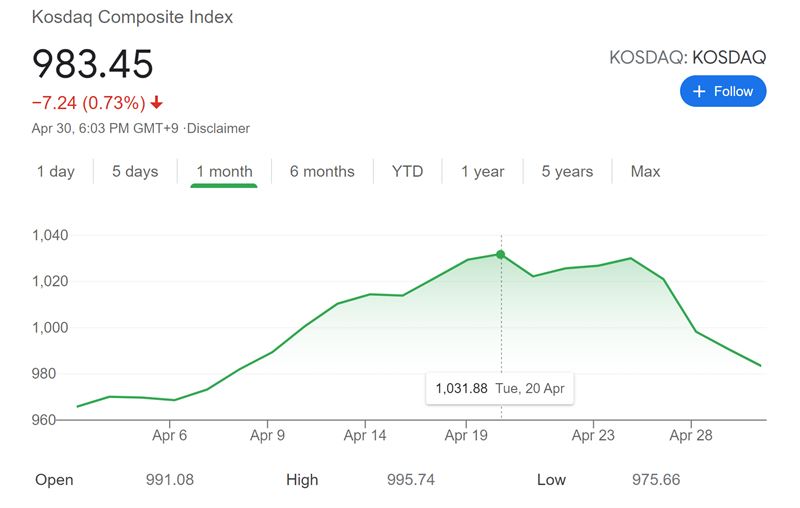Choose the 5 years range tab
The height and width of the screenshot is (508, 800).
click(567, 172)
